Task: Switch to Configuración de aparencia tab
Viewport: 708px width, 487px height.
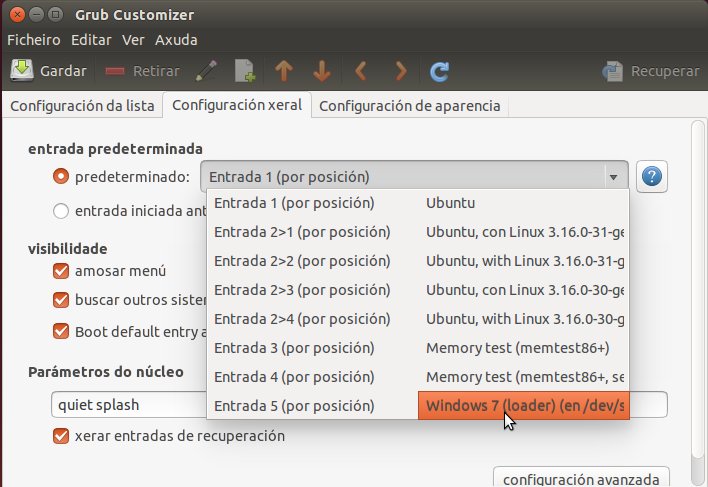Action: tap(410, 106)
